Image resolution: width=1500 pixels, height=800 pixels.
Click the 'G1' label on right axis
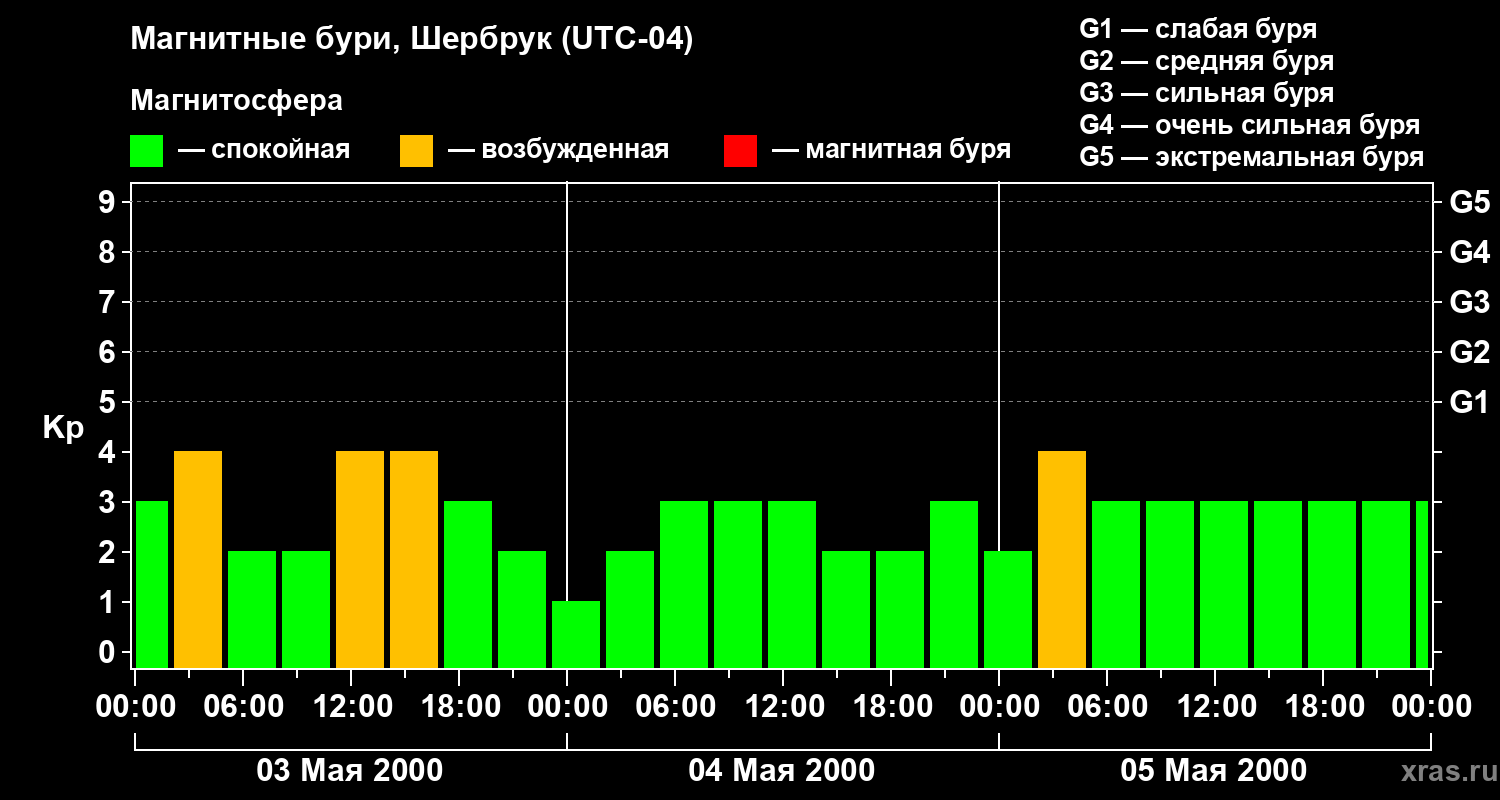pos(1470,403)
